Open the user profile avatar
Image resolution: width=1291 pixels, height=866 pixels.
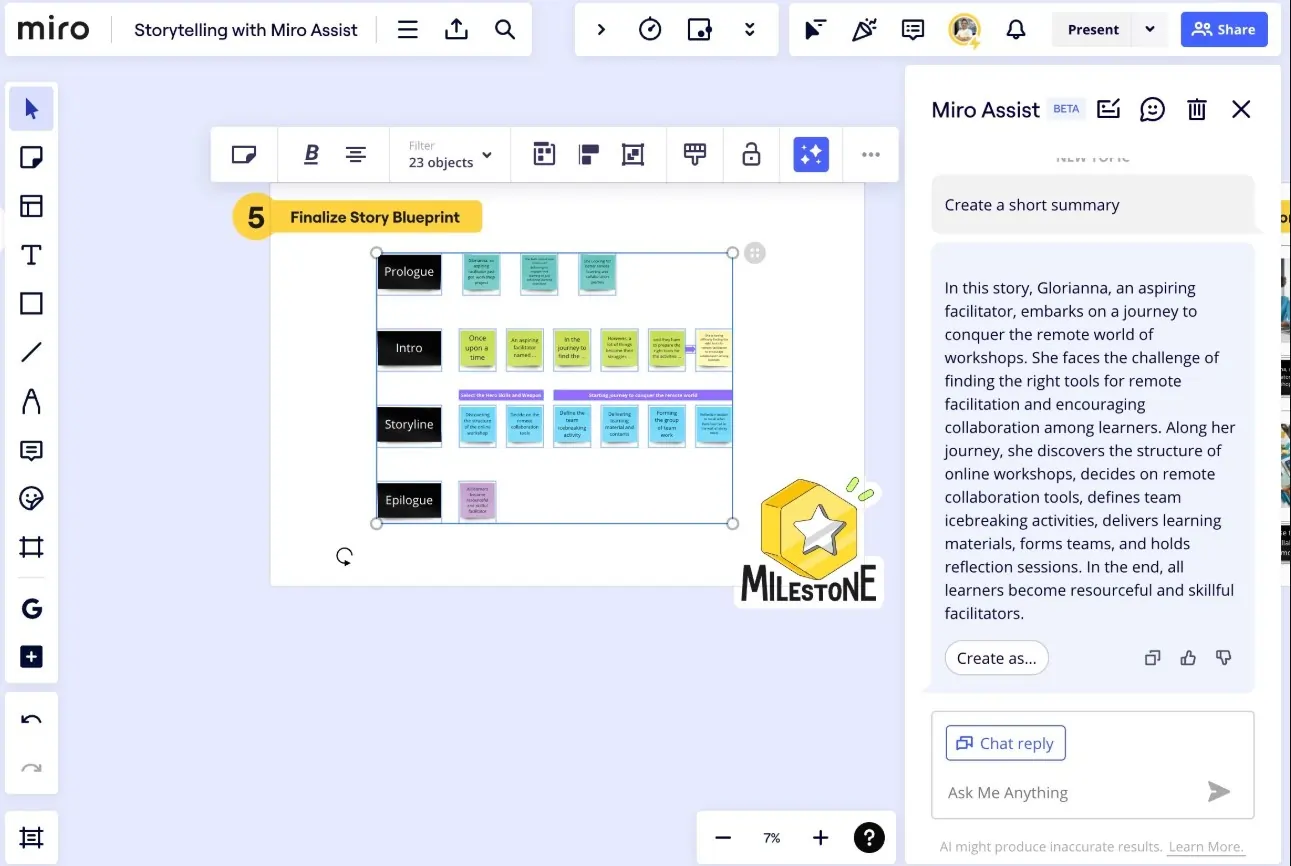click(965, 30)
